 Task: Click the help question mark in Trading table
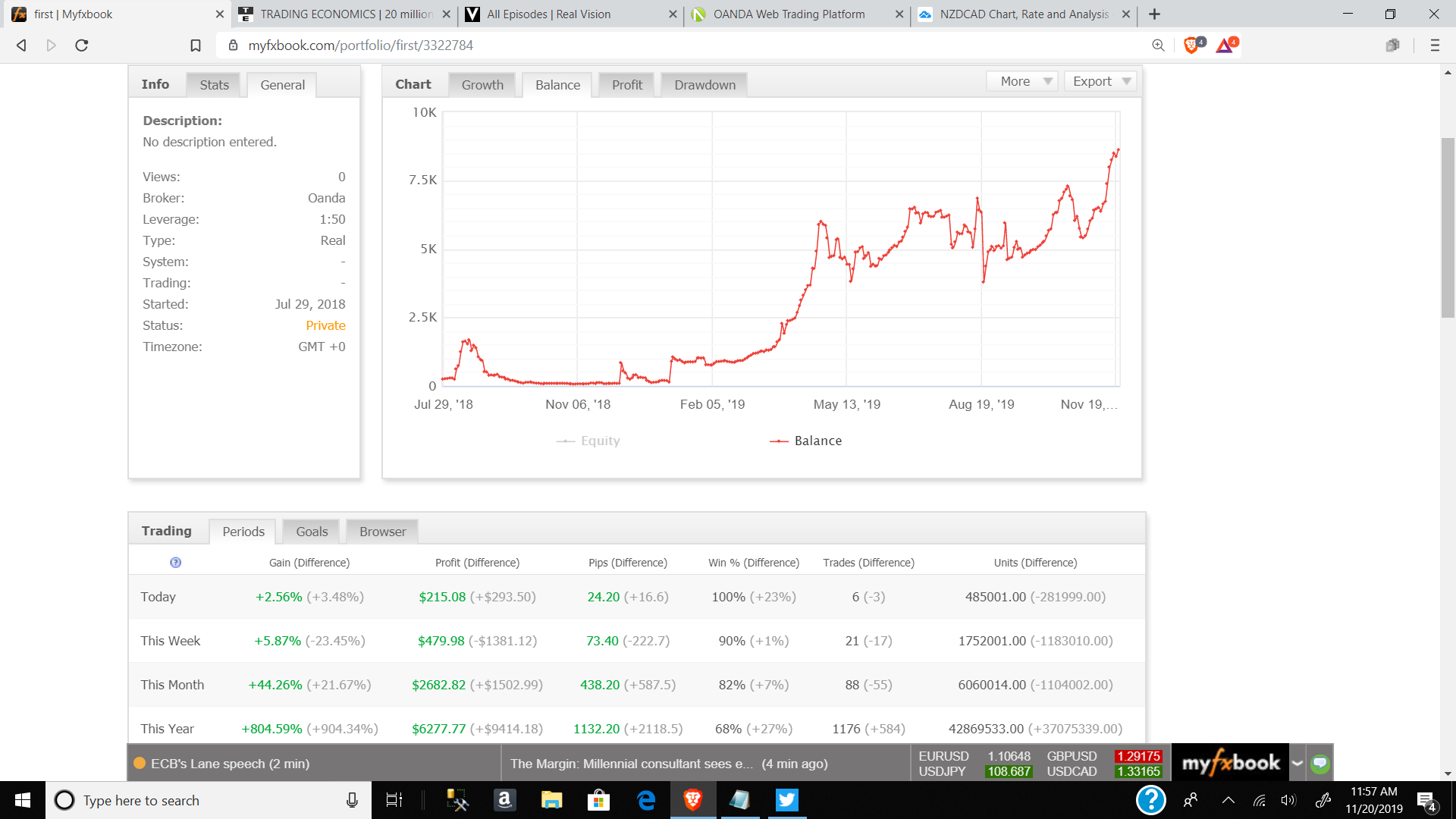pos(175,563)
